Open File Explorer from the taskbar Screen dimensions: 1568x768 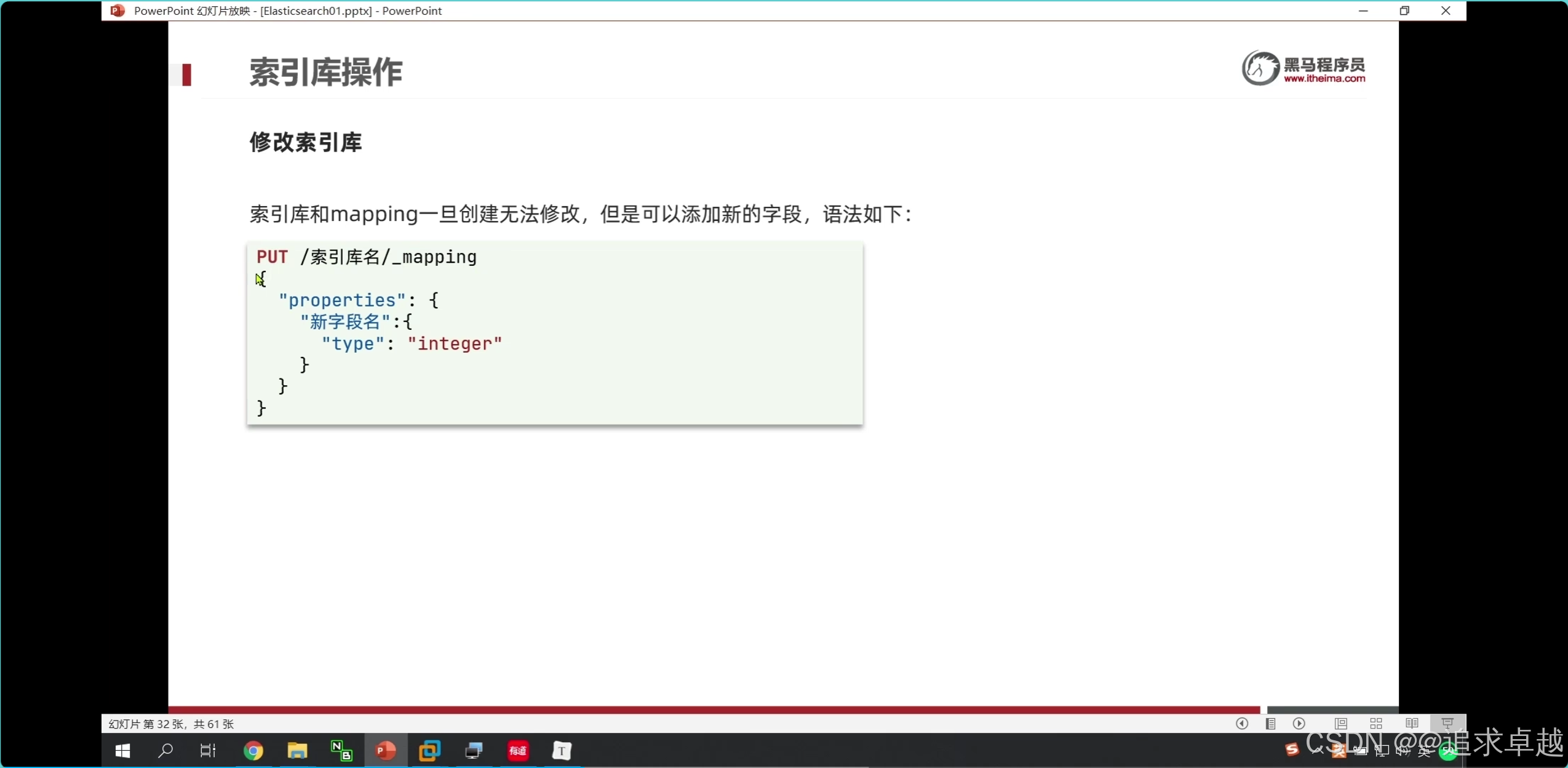point(297,751)
